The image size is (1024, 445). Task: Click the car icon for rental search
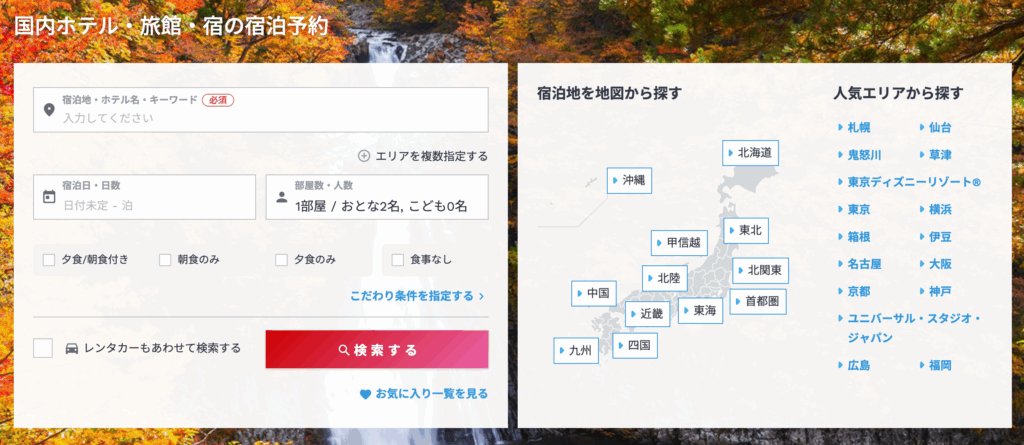72,349
